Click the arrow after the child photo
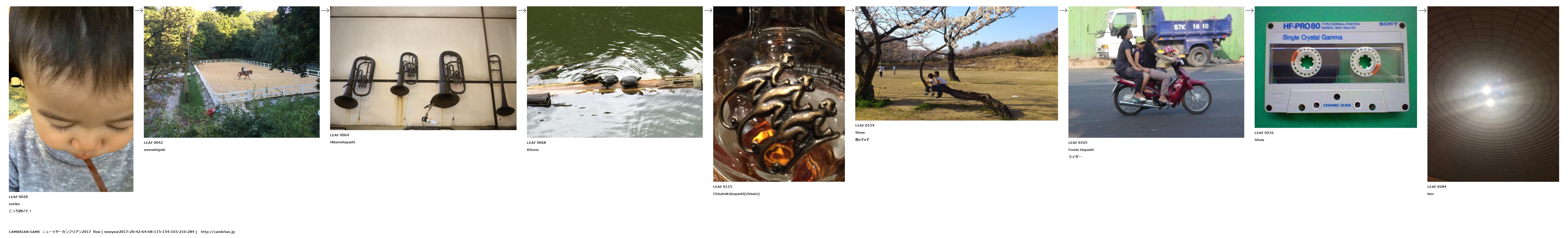The width and height of the screenshot is (1568, 238). click(139, 10)
